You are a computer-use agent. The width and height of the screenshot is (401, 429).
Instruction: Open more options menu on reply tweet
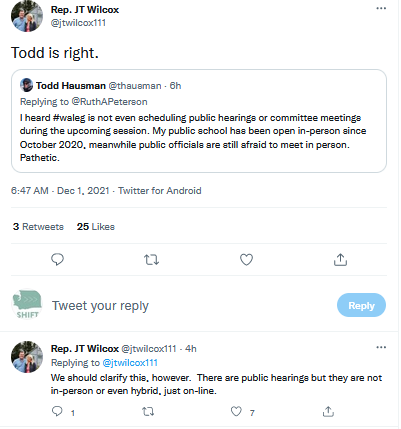381,347
